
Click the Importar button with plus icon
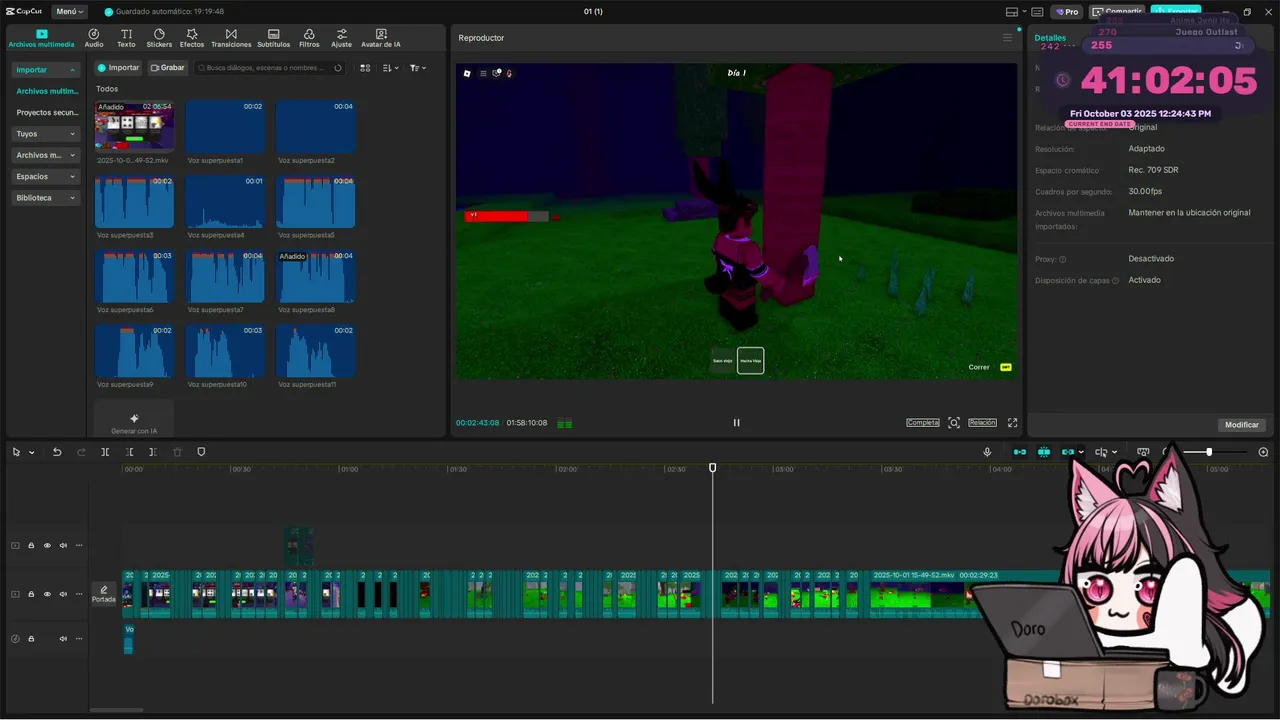(x=118, y=68)
